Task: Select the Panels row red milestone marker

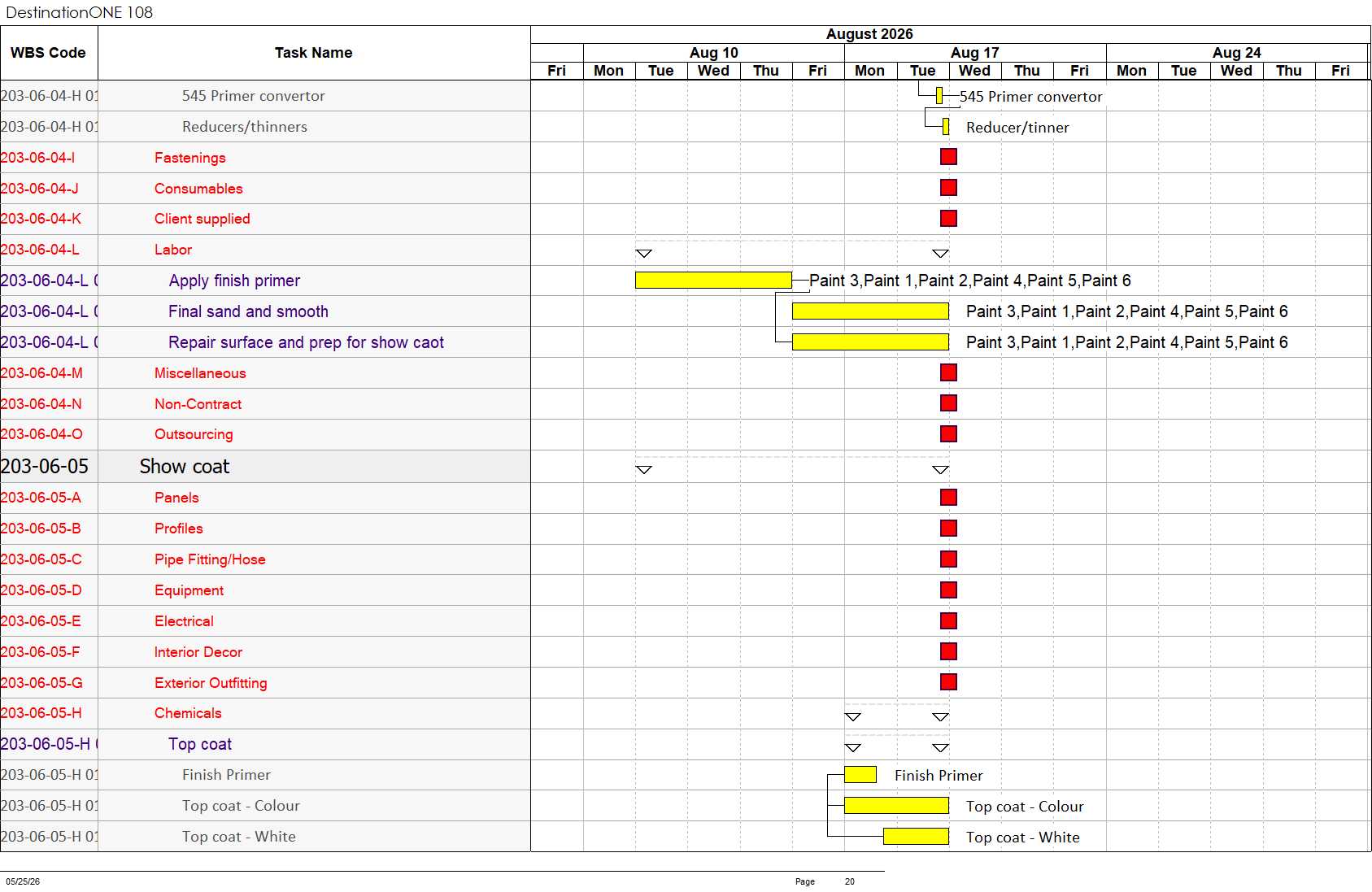Action: tap(948, 498)
